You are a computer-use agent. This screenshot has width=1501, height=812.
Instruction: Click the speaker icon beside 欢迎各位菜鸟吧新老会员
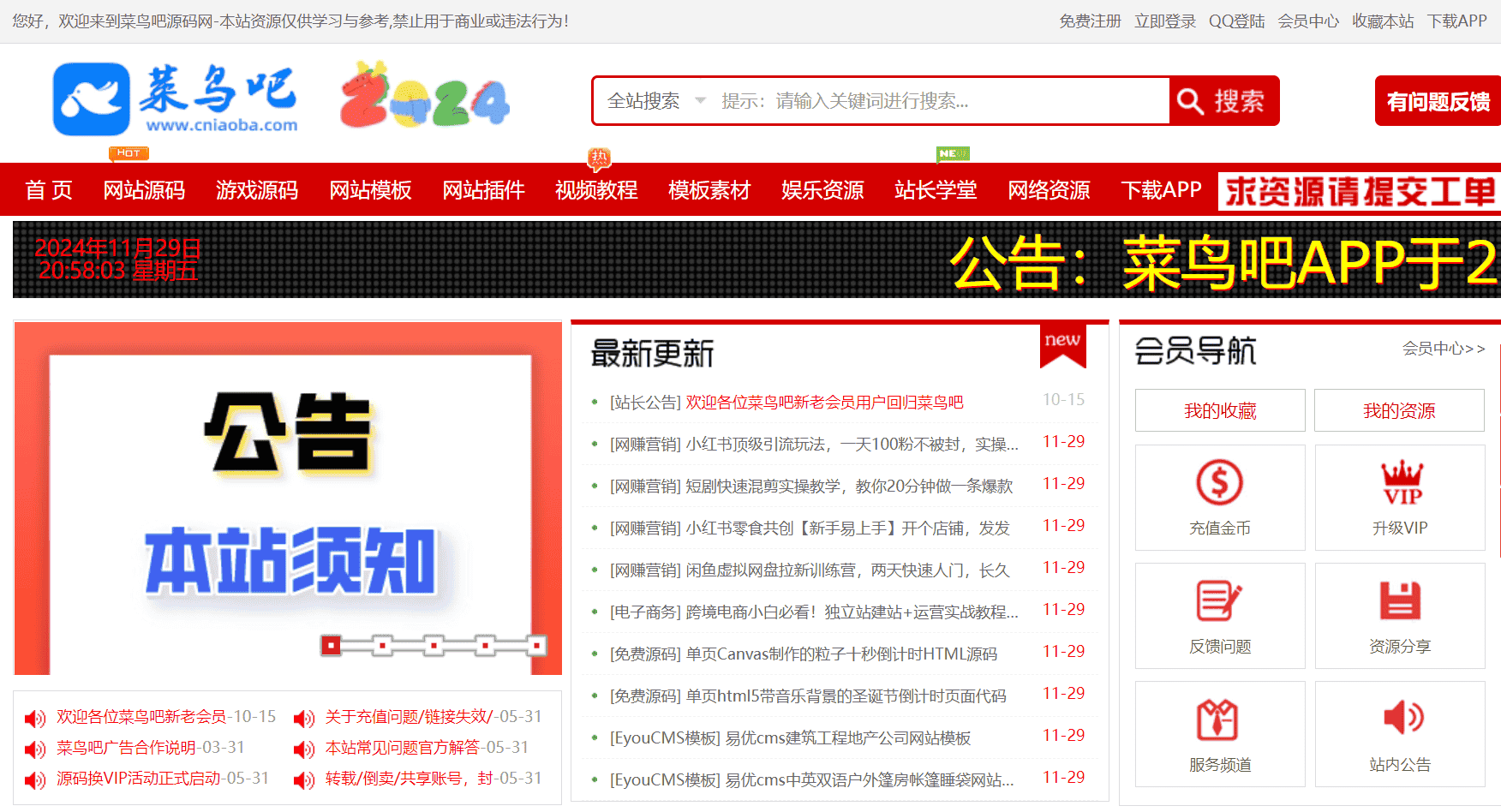[x=35, y=718]
